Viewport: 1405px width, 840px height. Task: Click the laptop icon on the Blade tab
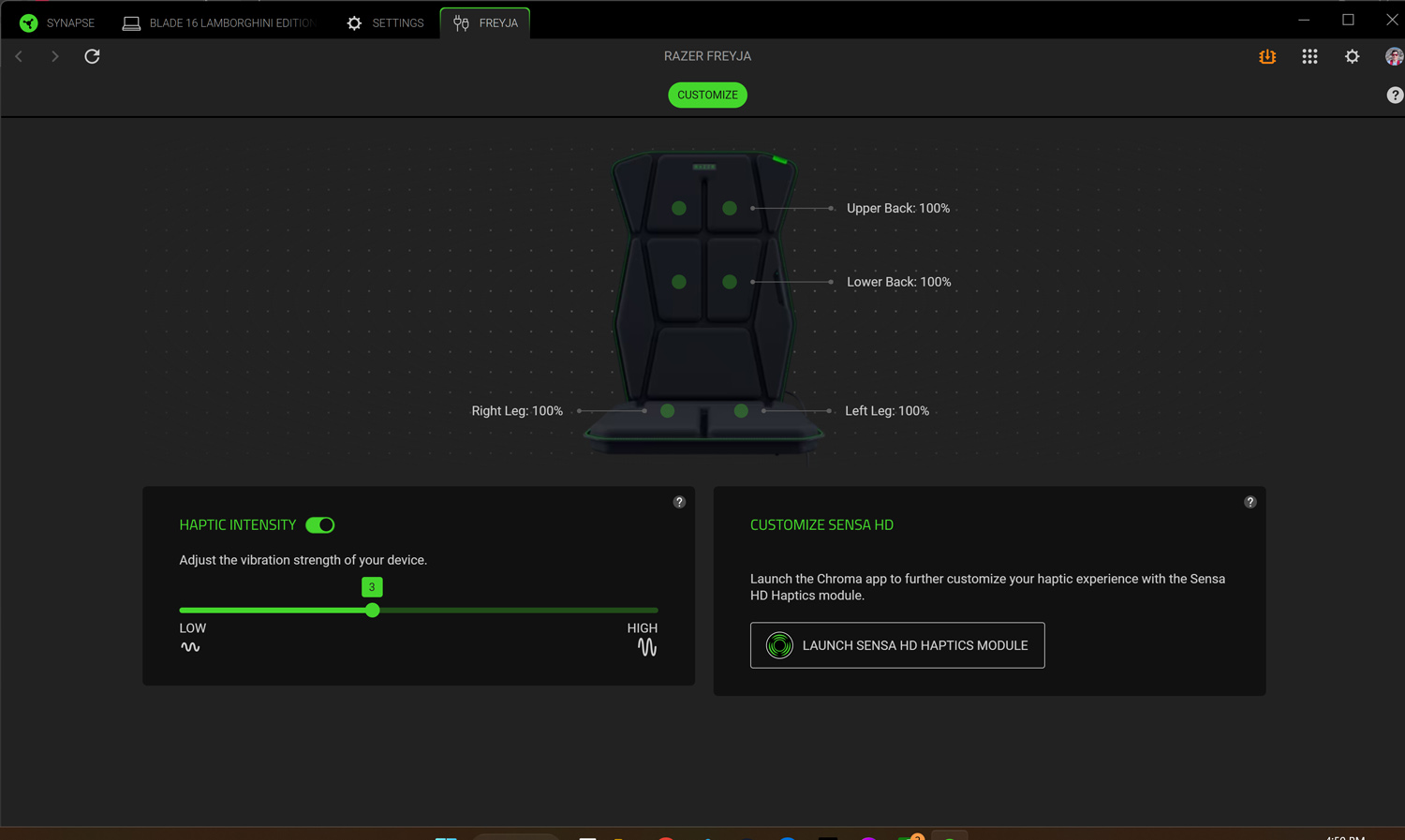(132, 22)
